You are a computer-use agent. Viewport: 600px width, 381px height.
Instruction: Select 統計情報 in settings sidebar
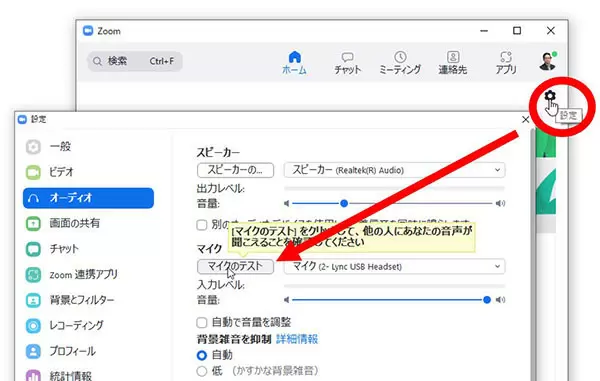[88, 375]
